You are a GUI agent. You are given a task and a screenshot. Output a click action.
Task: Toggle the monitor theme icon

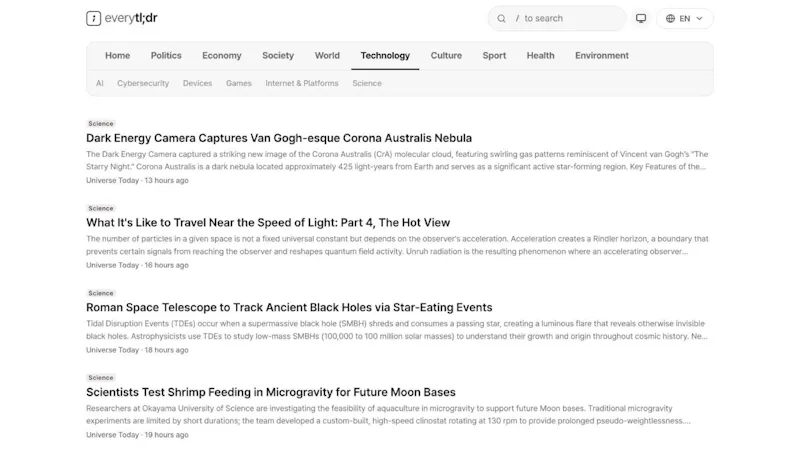(641, 18)
